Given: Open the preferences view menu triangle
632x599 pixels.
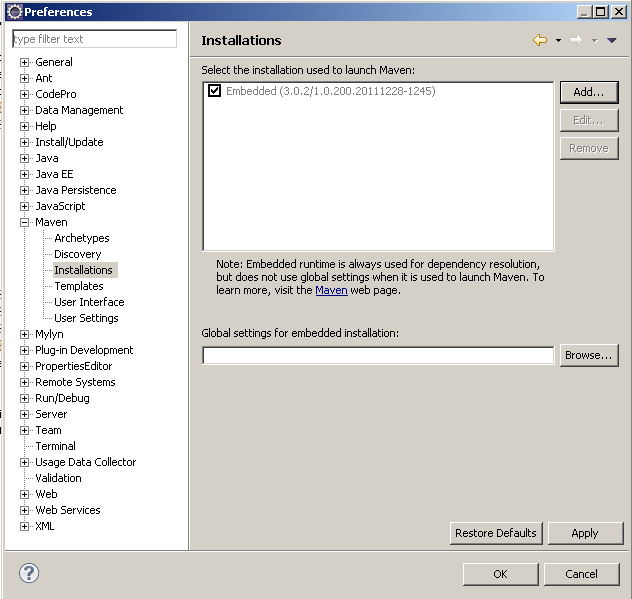Looking at the screenshot, I should point(611,40).
